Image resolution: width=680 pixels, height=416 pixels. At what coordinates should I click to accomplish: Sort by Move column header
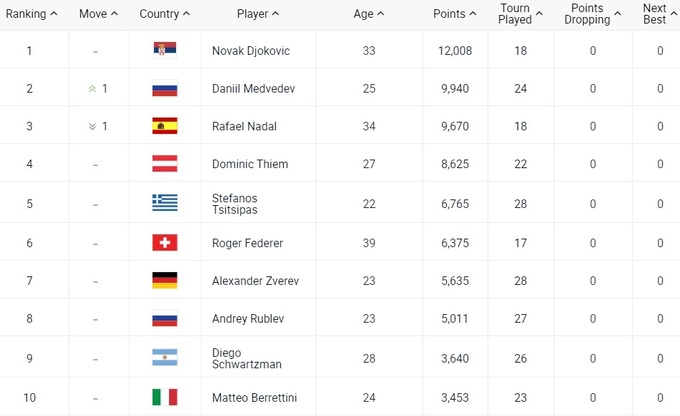pos(98,14)
